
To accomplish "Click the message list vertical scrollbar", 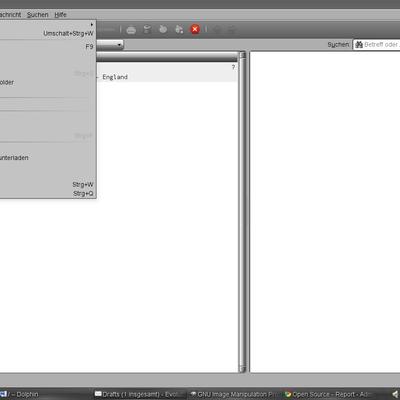I will (242, 212).
